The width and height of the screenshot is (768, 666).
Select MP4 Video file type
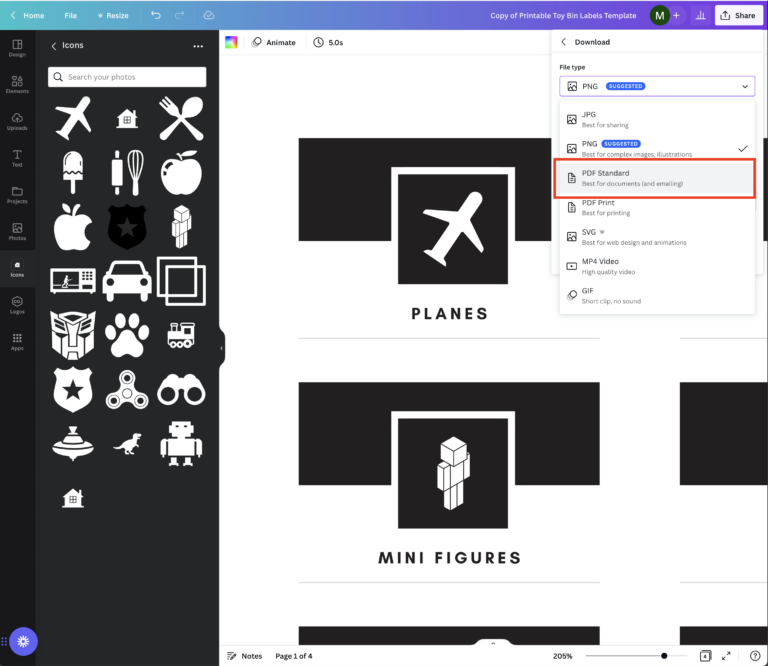coord(656,266)
